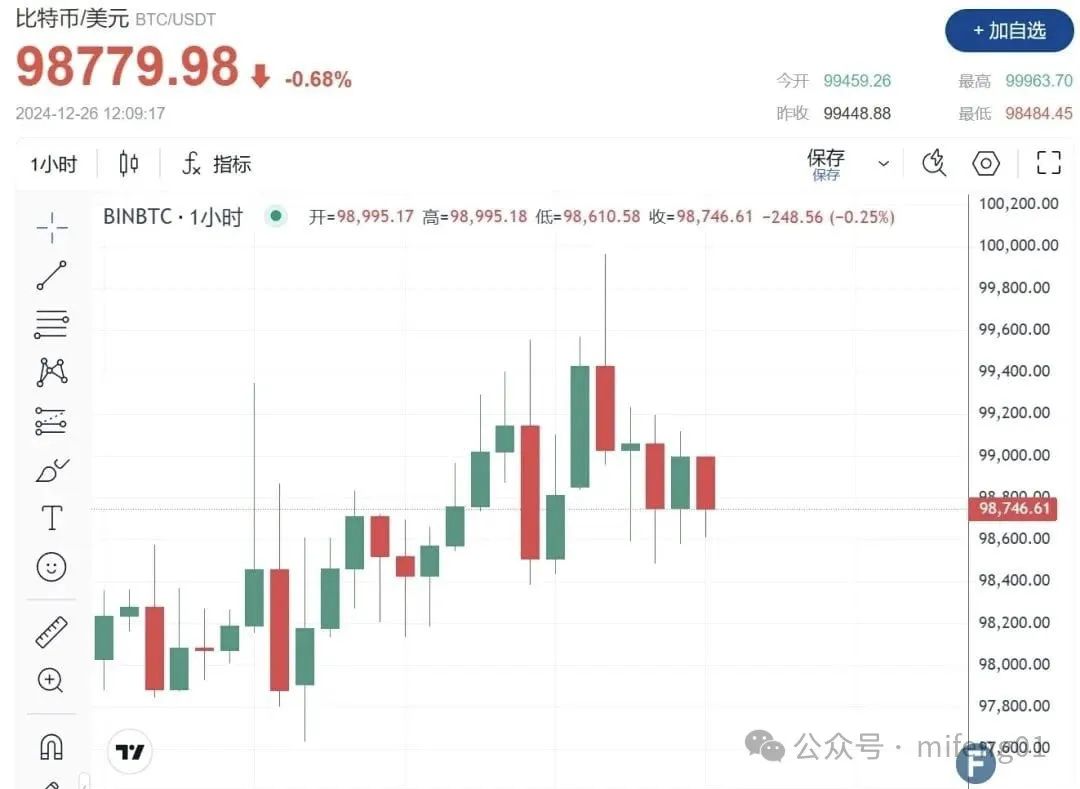Open the 1小时 interval selector
The width and height of the screenshot is (1080, 789).
pos(51,163)
